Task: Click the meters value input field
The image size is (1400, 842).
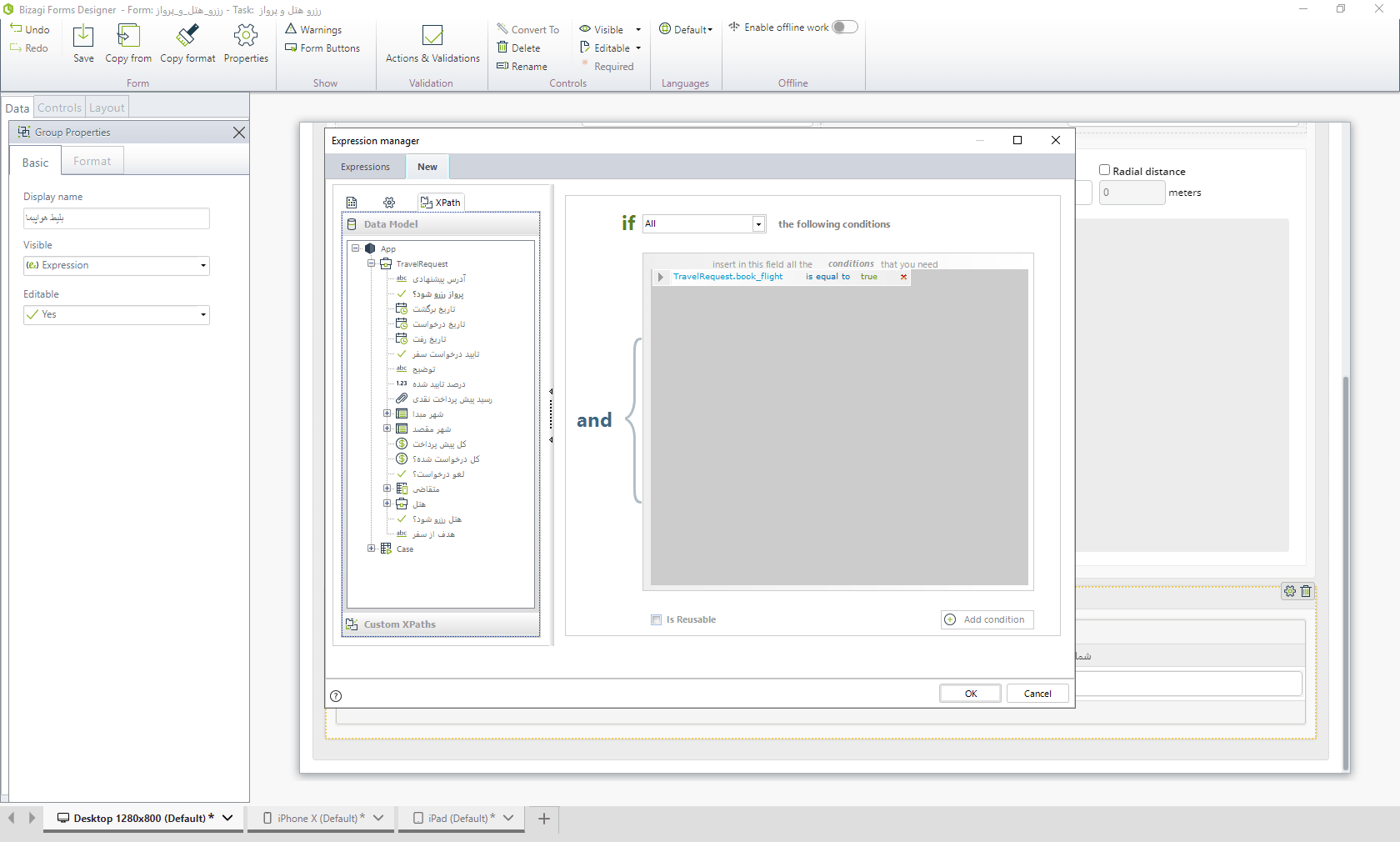Action: (x=1132, y=193)
